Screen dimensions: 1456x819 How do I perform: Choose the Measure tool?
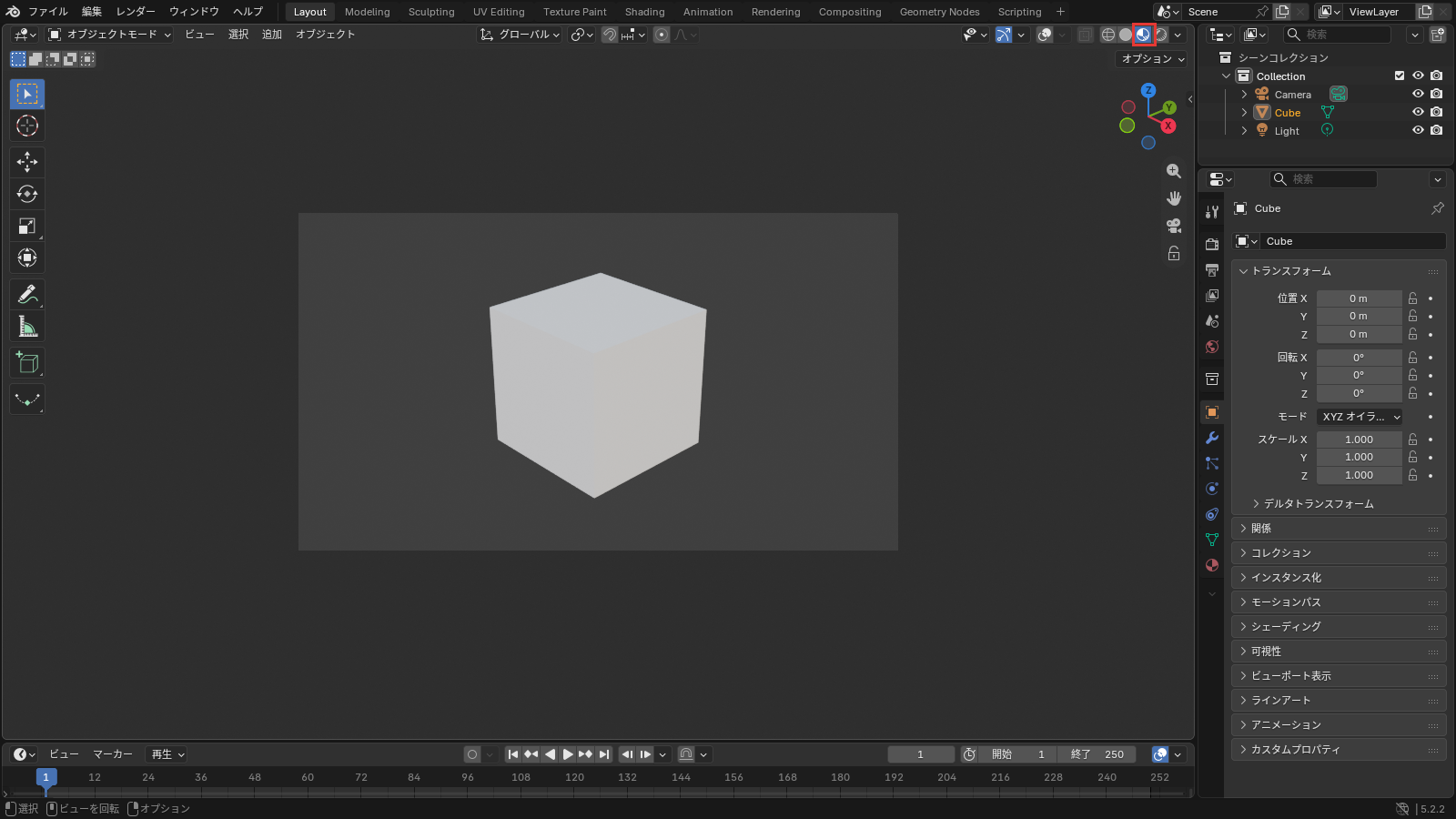click(x=27, y=327)
